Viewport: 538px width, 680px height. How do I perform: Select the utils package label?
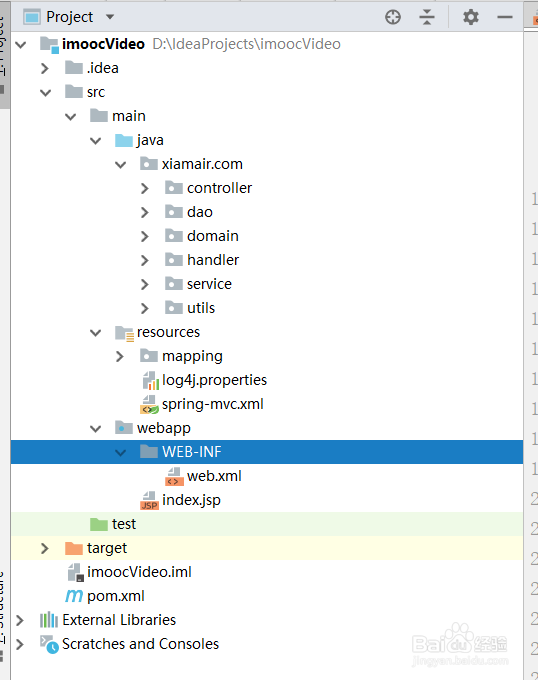[201, 308]
